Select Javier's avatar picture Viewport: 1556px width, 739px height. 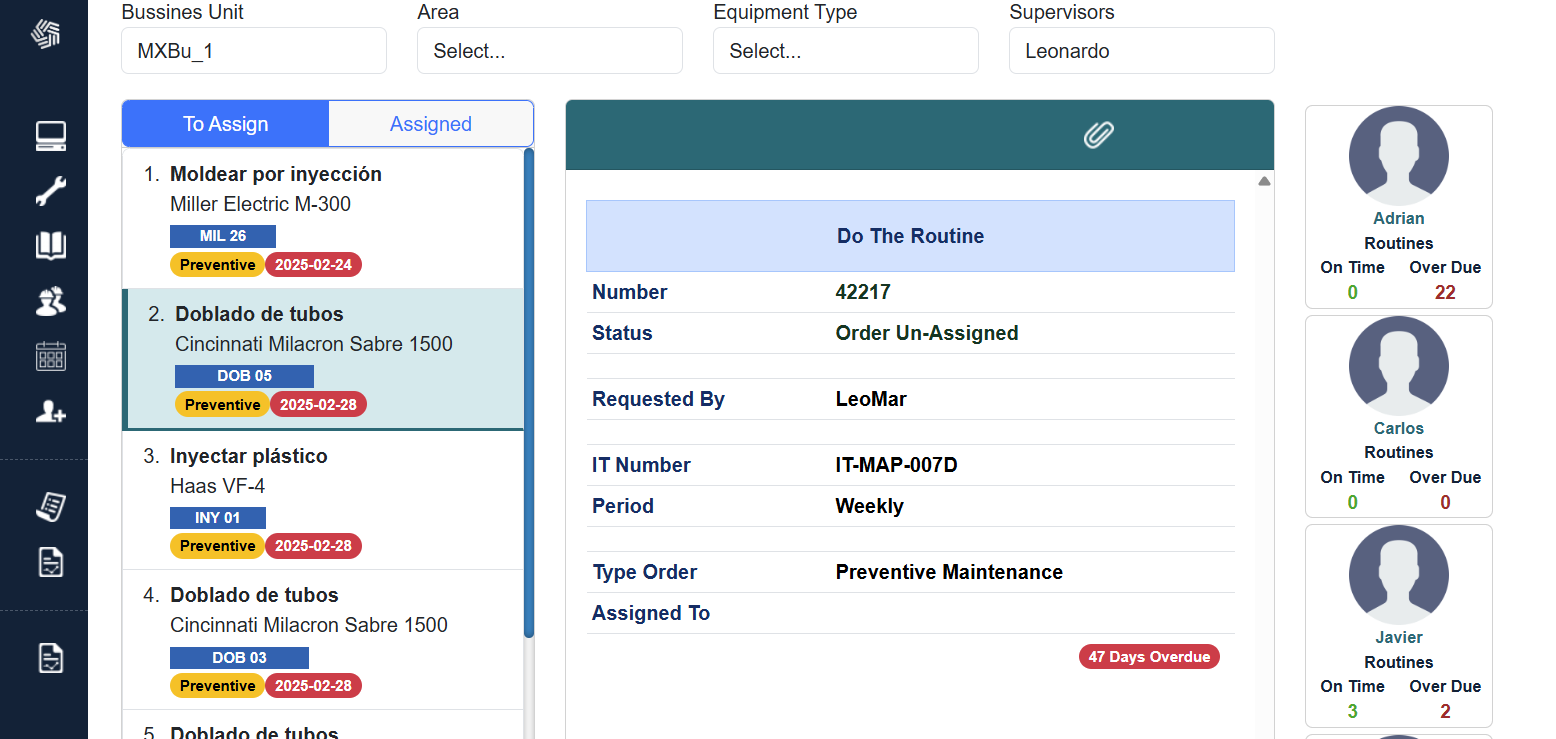1398,575
